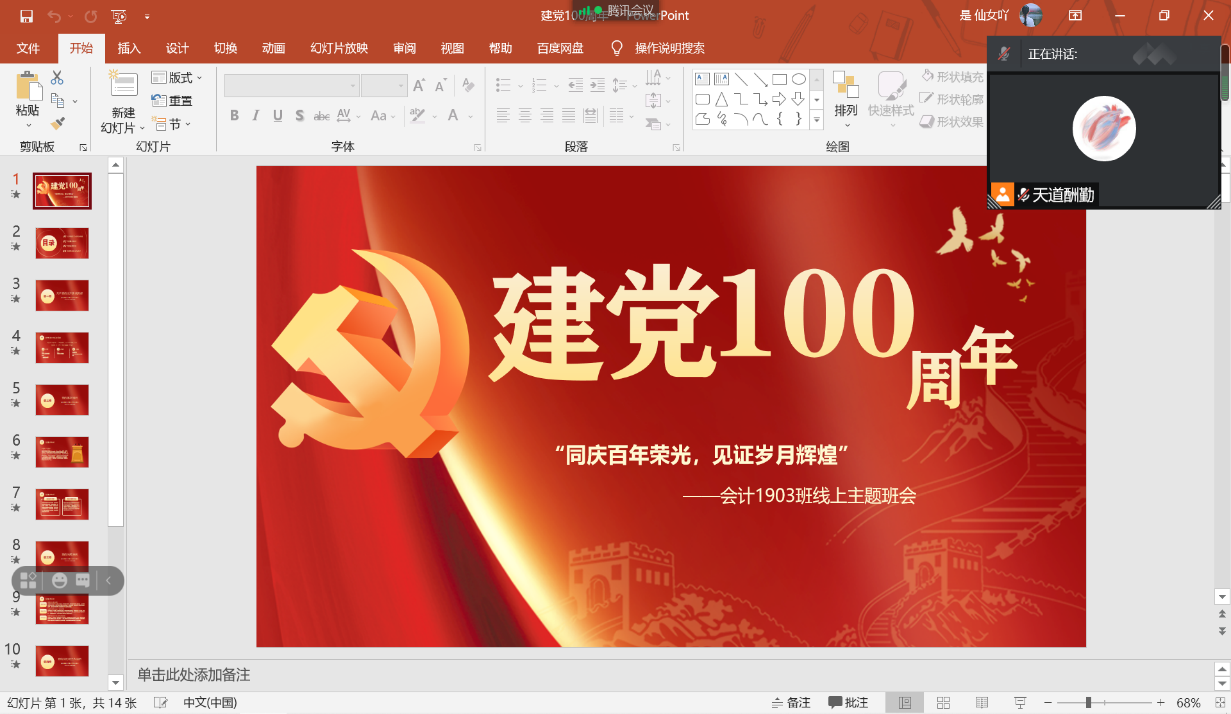
Task: Open Reading View from status bar
Action: 982,703
